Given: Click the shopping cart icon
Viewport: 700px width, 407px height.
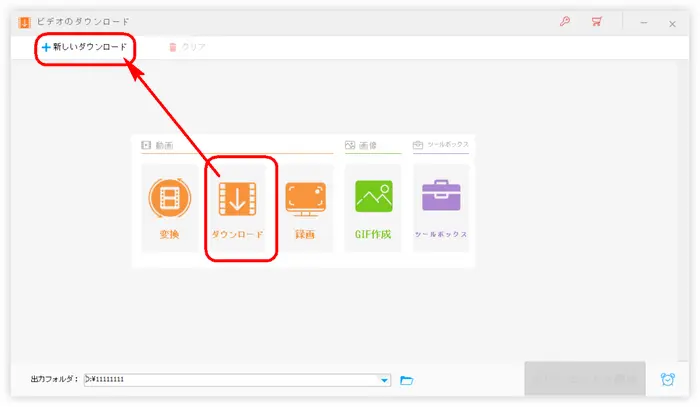Looking at the screenshot, I should pos(596,21).
